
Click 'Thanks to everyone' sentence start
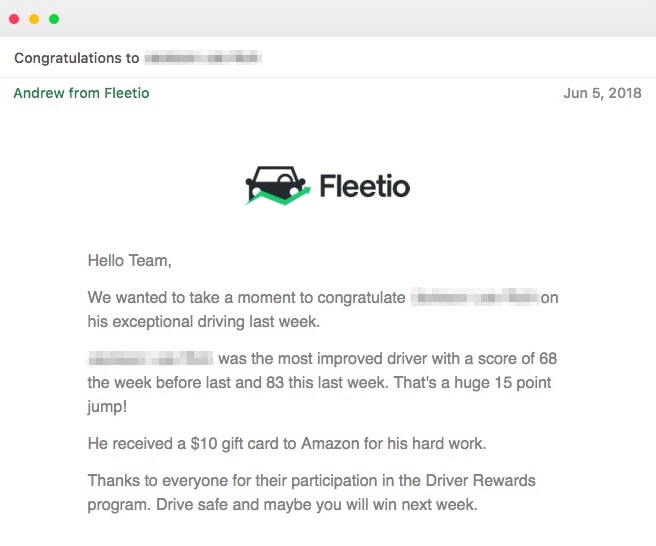150,481
